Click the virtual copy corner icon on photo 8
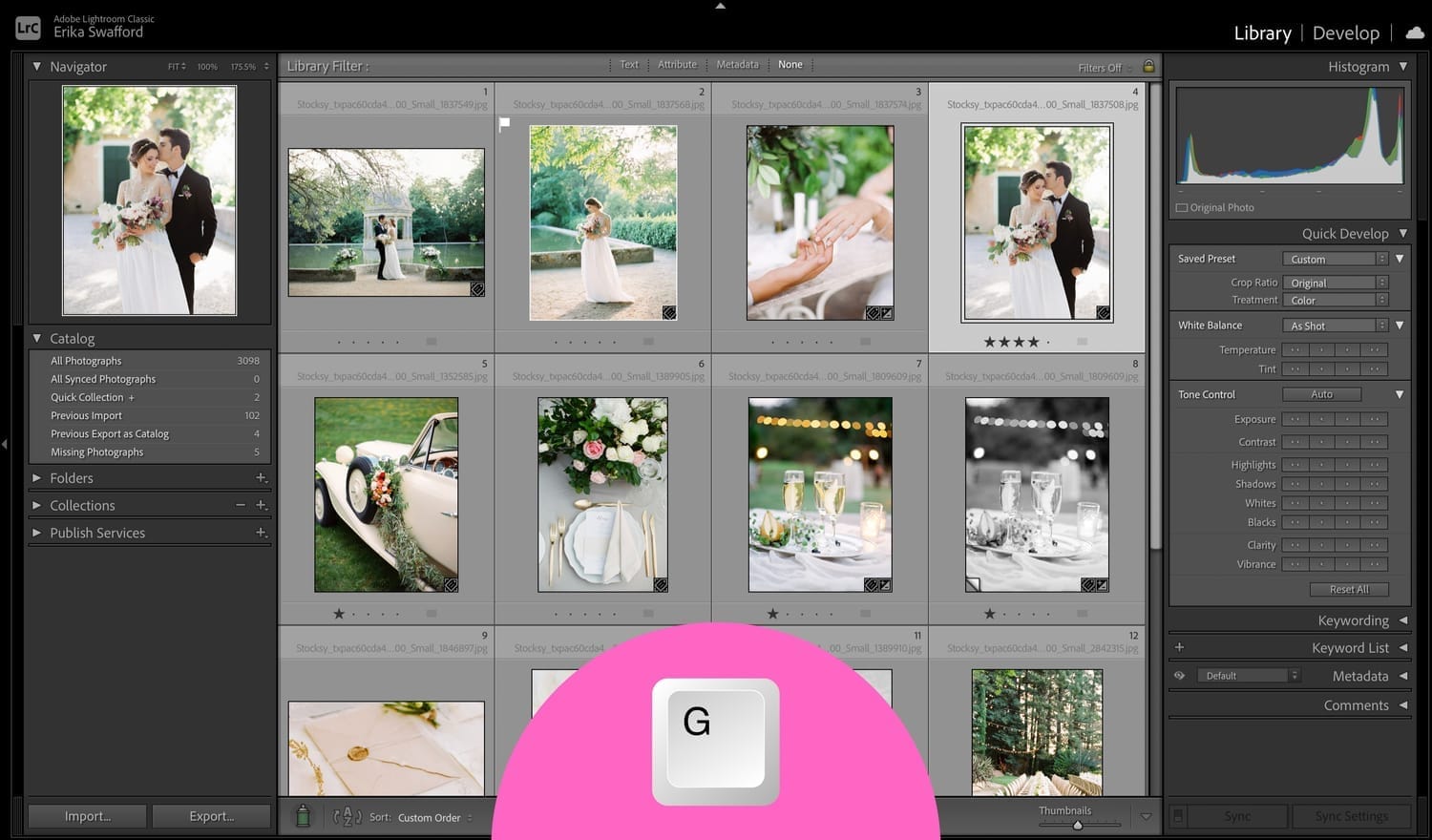Image resolution: width=1432 pixels, height=840 pixels. 973,585
